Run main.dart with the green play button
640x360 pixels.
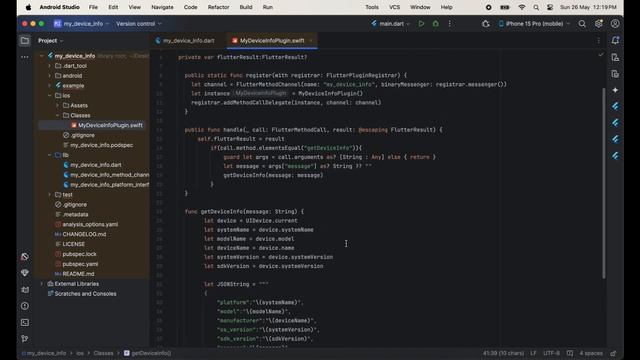[x=421, y=24]
